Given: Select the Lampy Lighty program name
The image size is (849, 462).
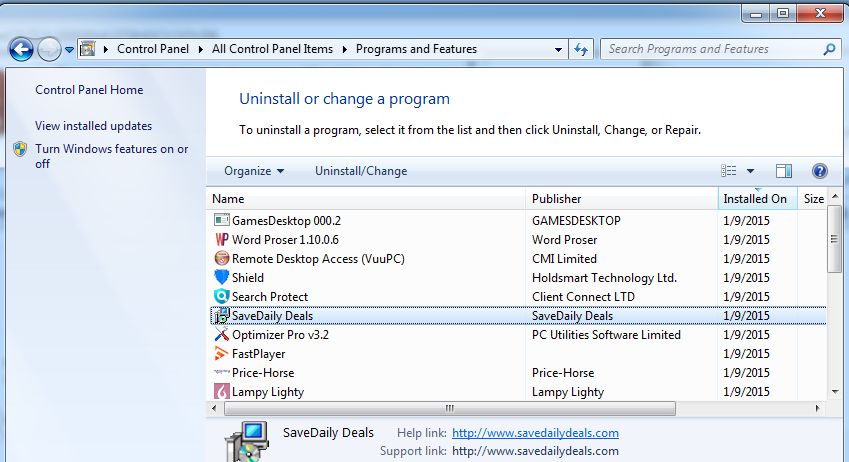Looking at the screenshot, I should (x=268, y=392).
